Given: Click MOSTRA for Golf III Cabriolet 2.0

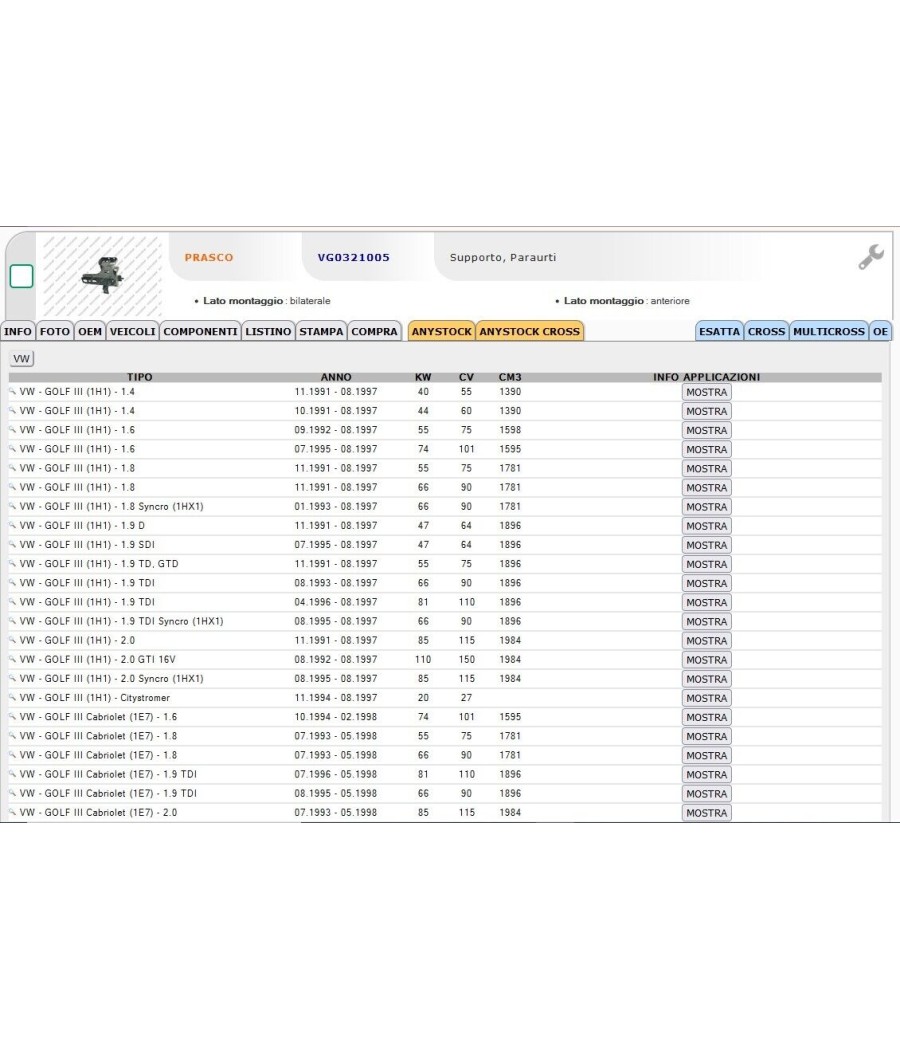Looking at the screenshot, I should [x=706, y=813].
